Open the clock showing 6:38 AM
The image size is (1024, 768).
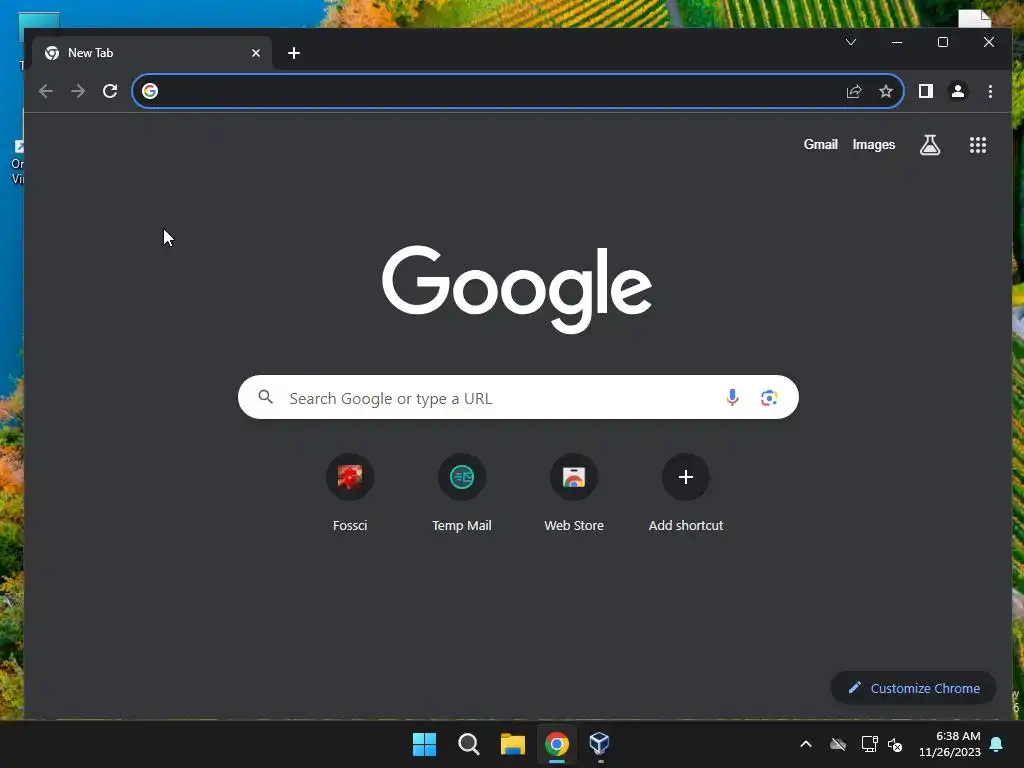click(950, 744)
